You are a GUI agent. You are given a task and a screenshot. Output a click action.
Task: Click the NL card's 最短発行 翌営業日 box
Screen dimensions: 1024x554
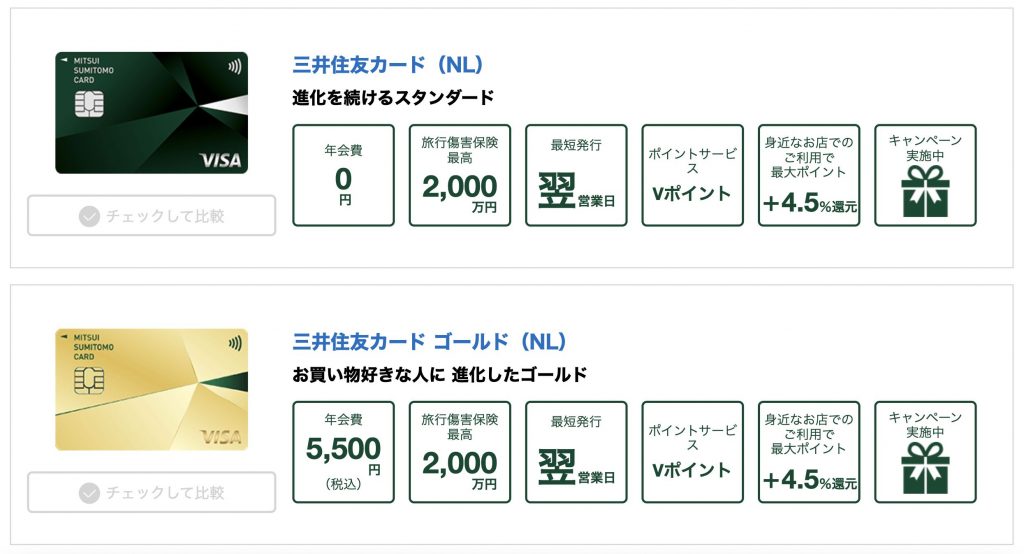tap(576, 175)
